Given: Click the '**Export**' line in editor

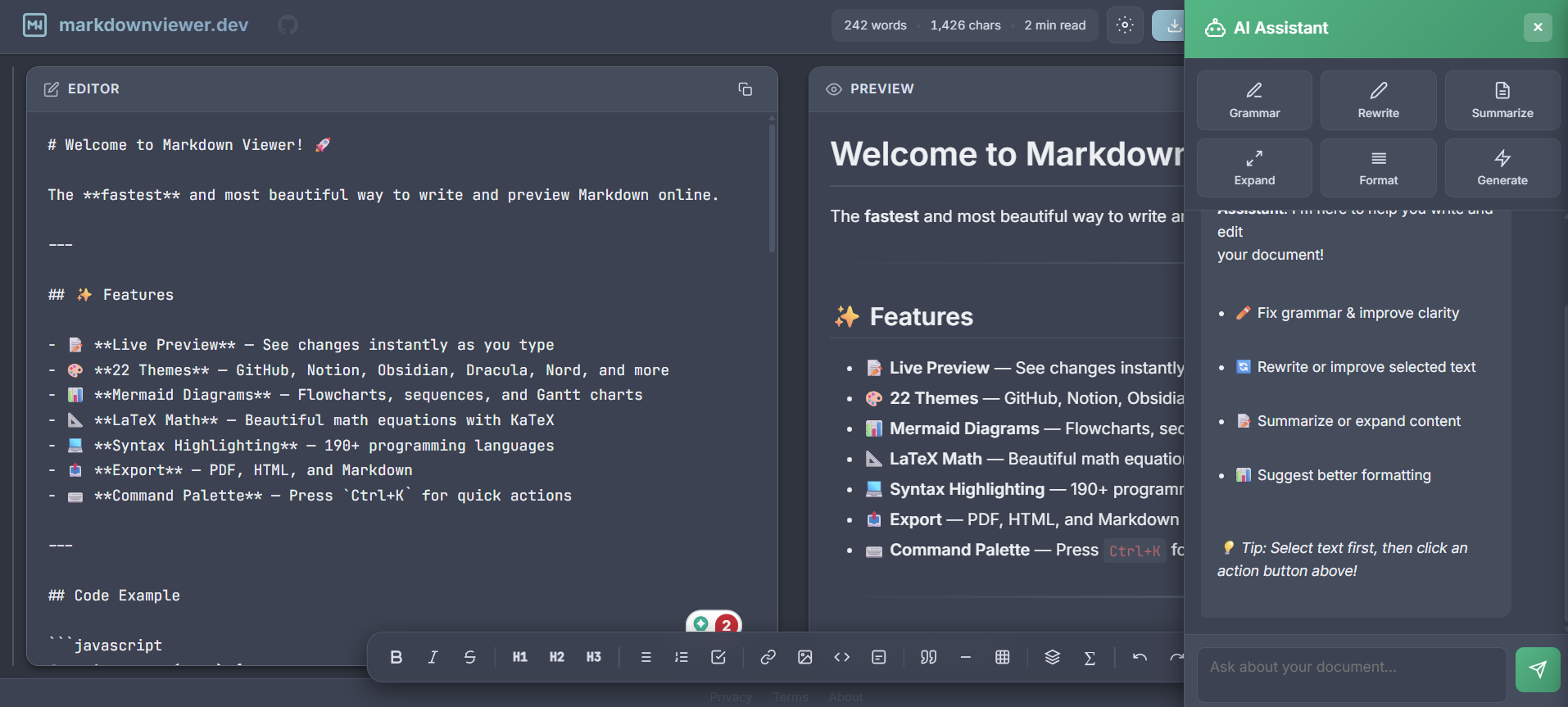Looking at the screenshot, I should coord(229,470).
